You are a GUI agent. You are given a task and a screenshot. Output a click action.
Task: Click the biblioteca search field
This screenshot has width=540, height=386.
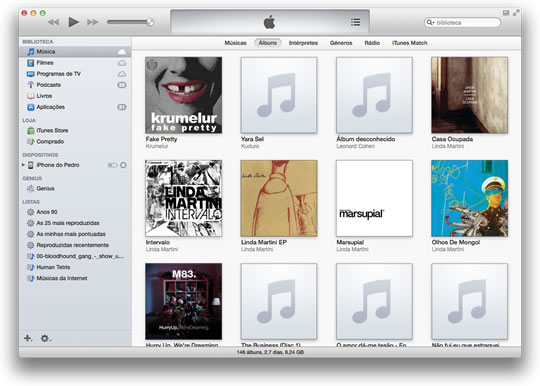[x=463, y=22]
